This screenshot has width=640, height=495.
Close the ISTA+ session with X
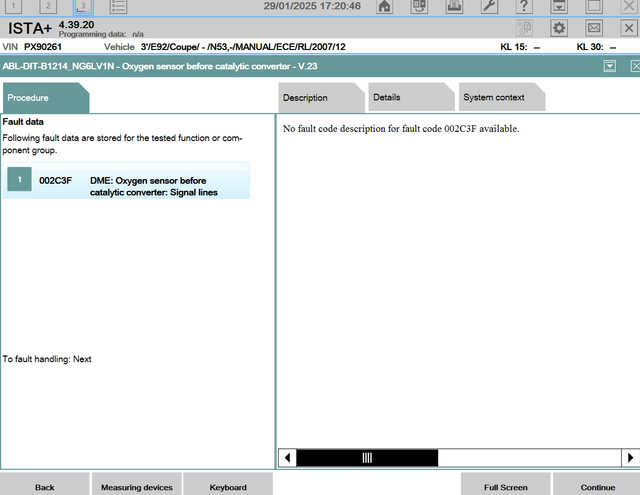[x=629, y=28]
